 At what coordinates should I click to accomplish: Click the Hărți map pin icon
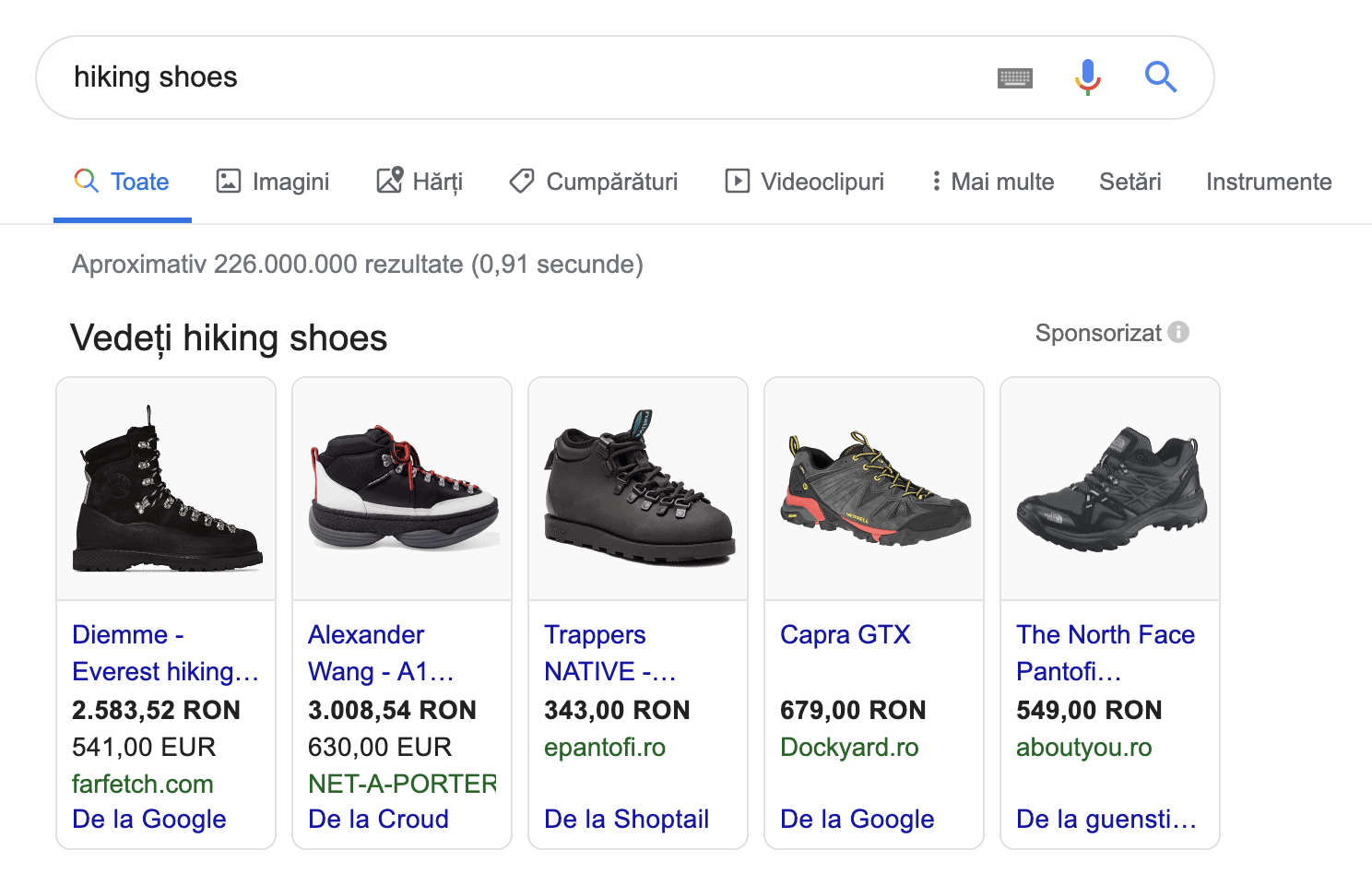tap(390, 180)
